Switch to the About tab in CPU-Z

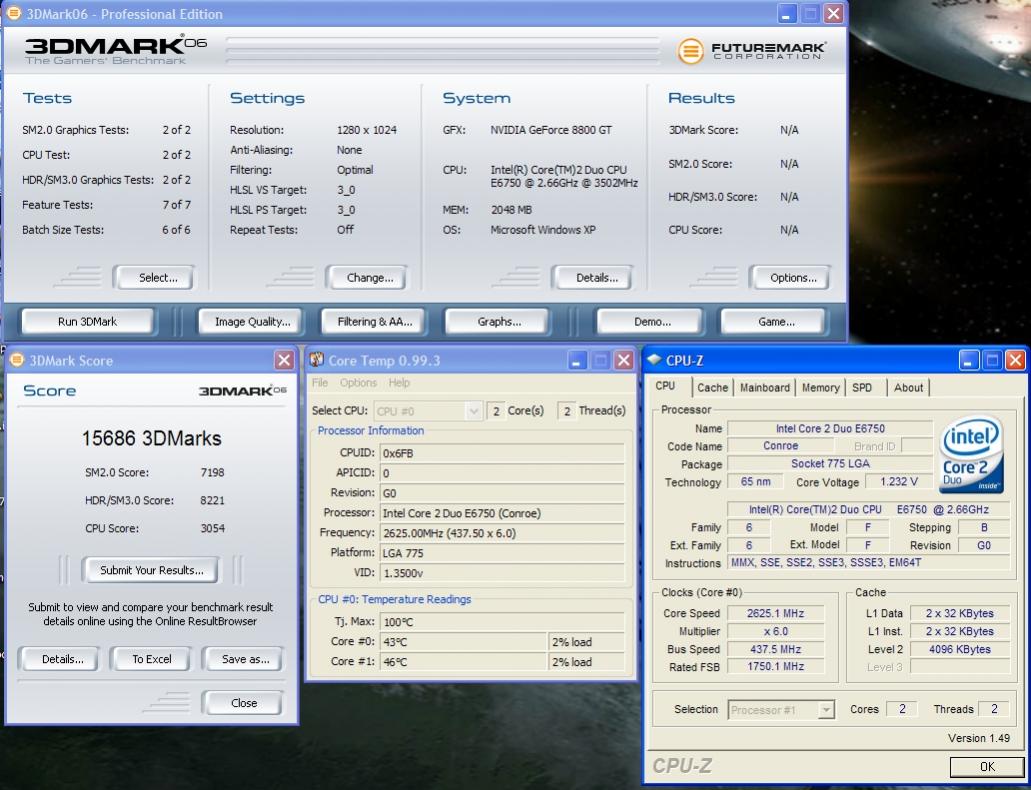pyautogui.click(x=908, y=387)
